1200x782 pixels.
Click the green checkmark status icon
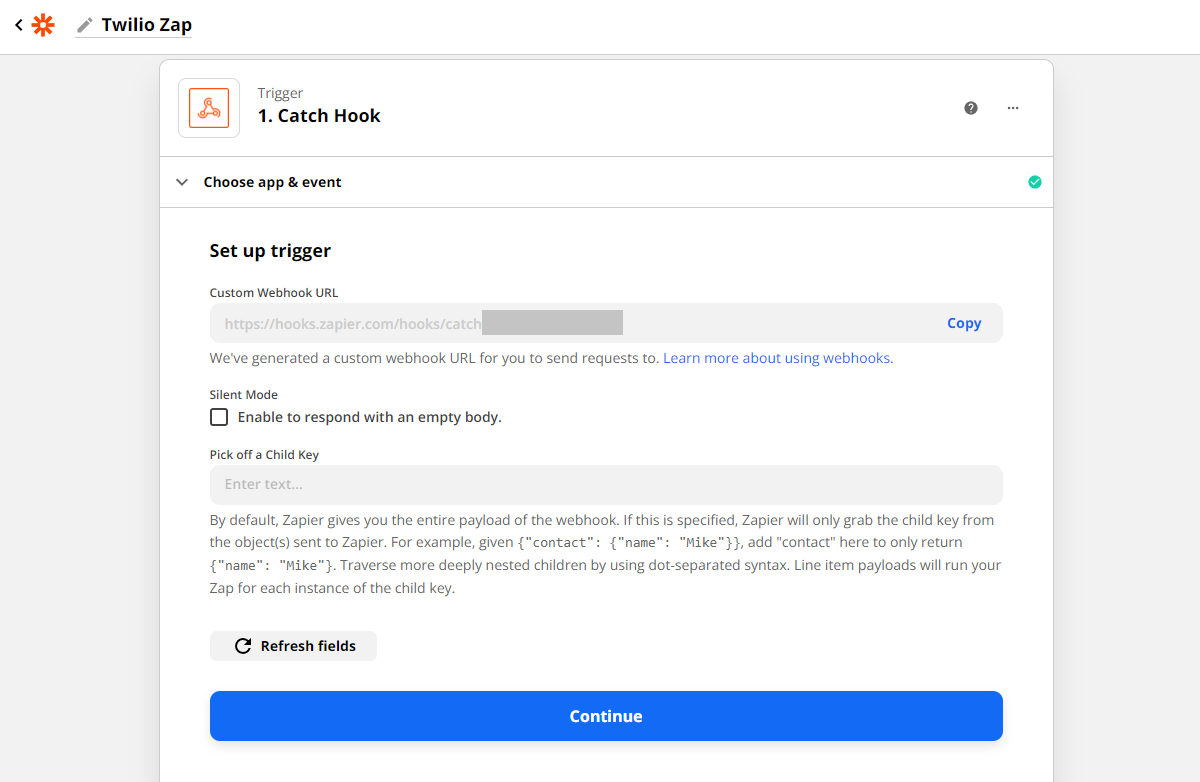tap(1035, 182)
